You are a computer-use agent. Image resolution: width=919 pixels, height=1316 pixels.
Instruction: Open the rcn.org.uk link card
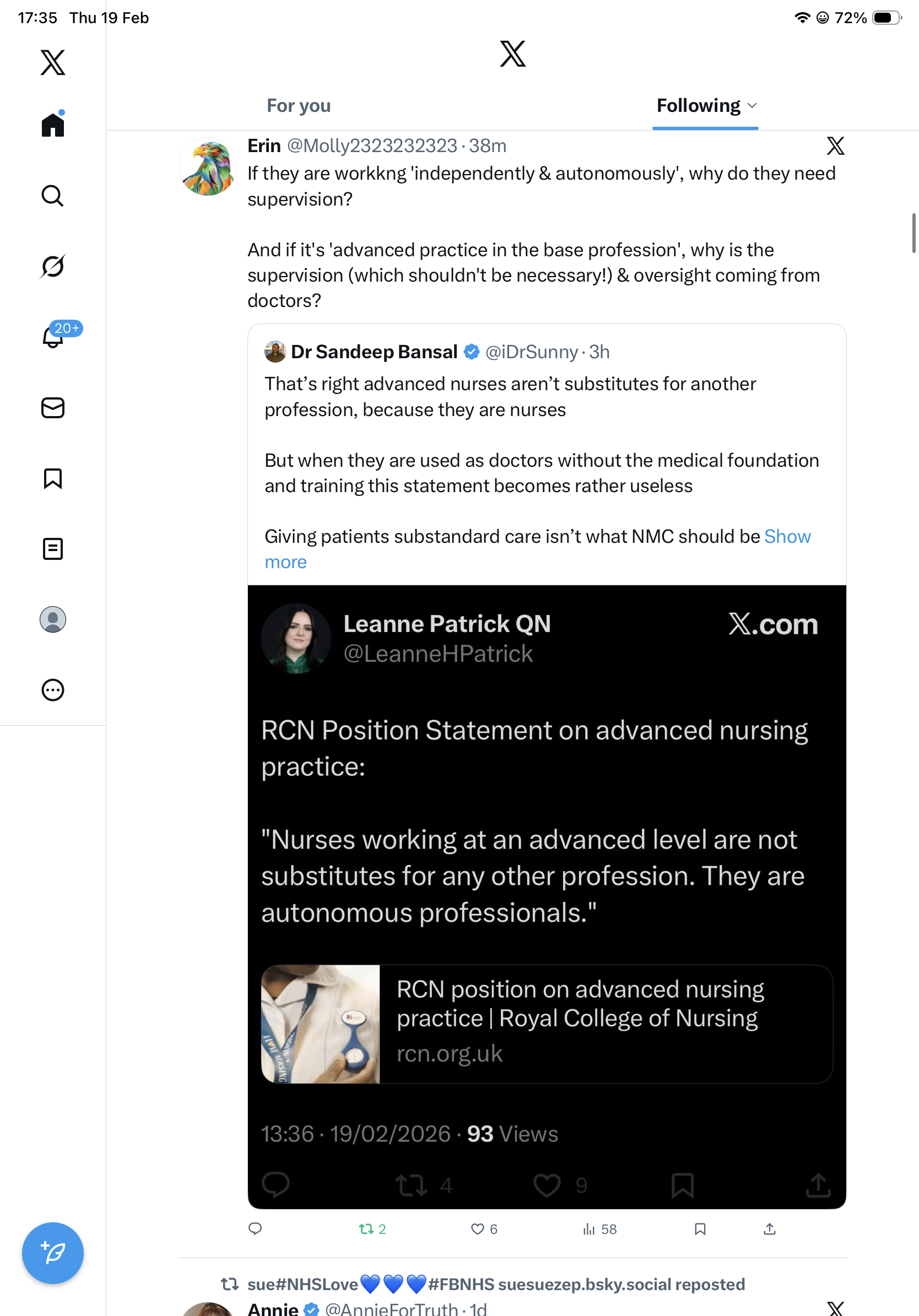pos(547,1024)
